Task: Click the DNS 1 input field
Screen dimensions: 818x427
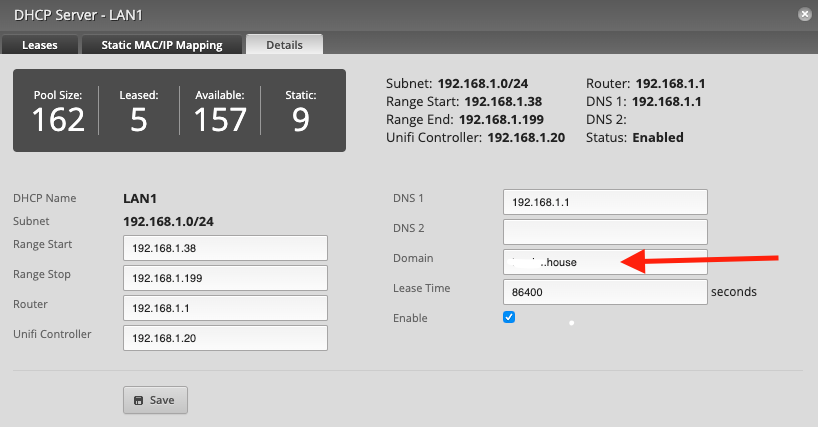Action: pyautogui.click(x=605, y=202)
